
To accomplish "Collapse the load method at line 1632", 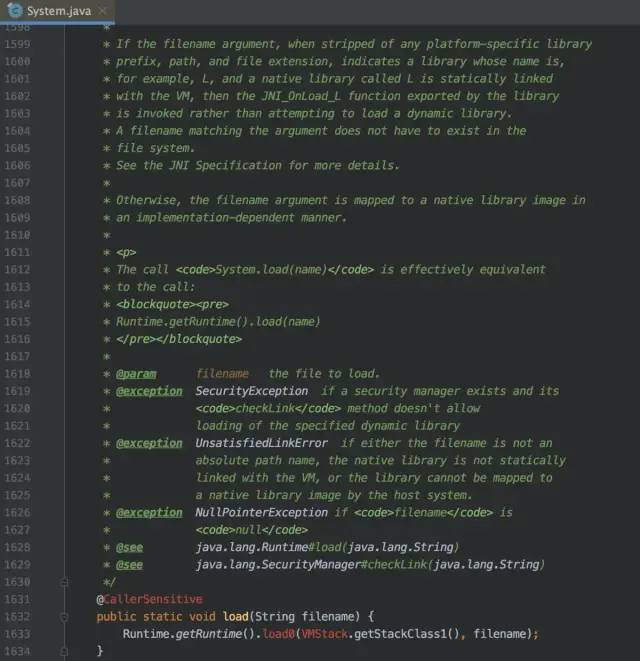I will (64, 617).
